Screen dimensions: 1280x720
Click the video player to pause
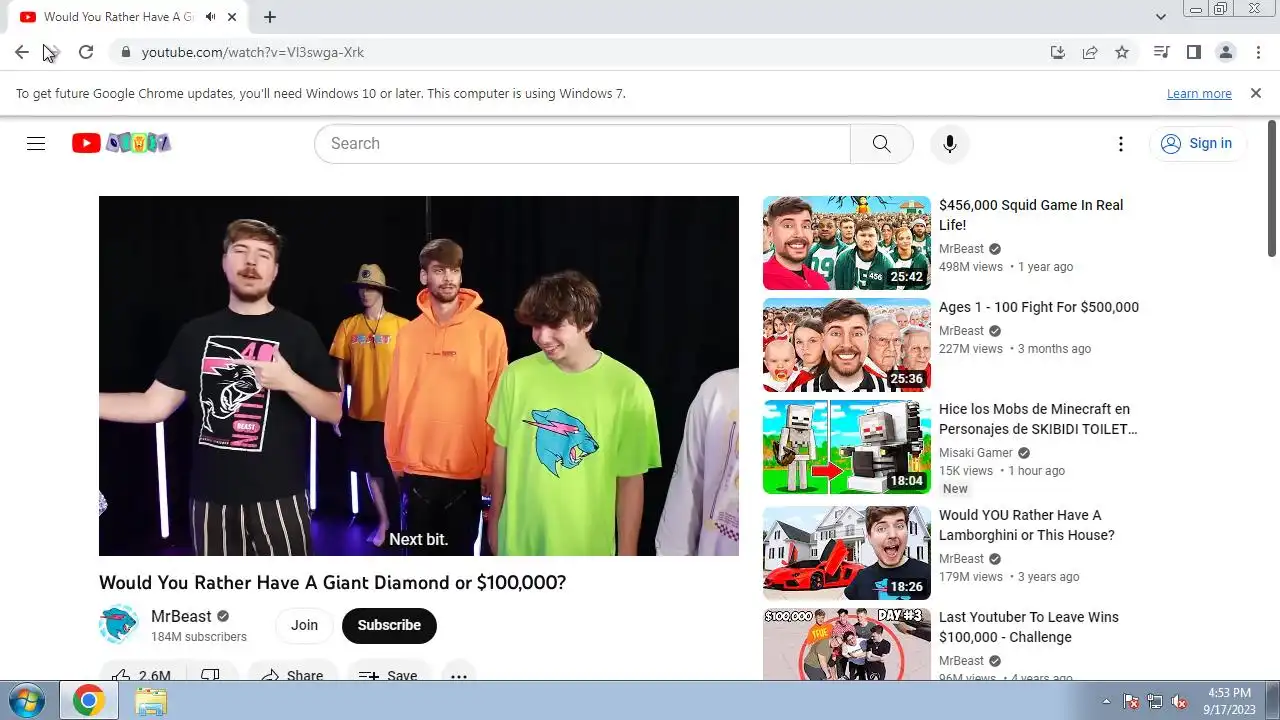(x=419, y=375)
